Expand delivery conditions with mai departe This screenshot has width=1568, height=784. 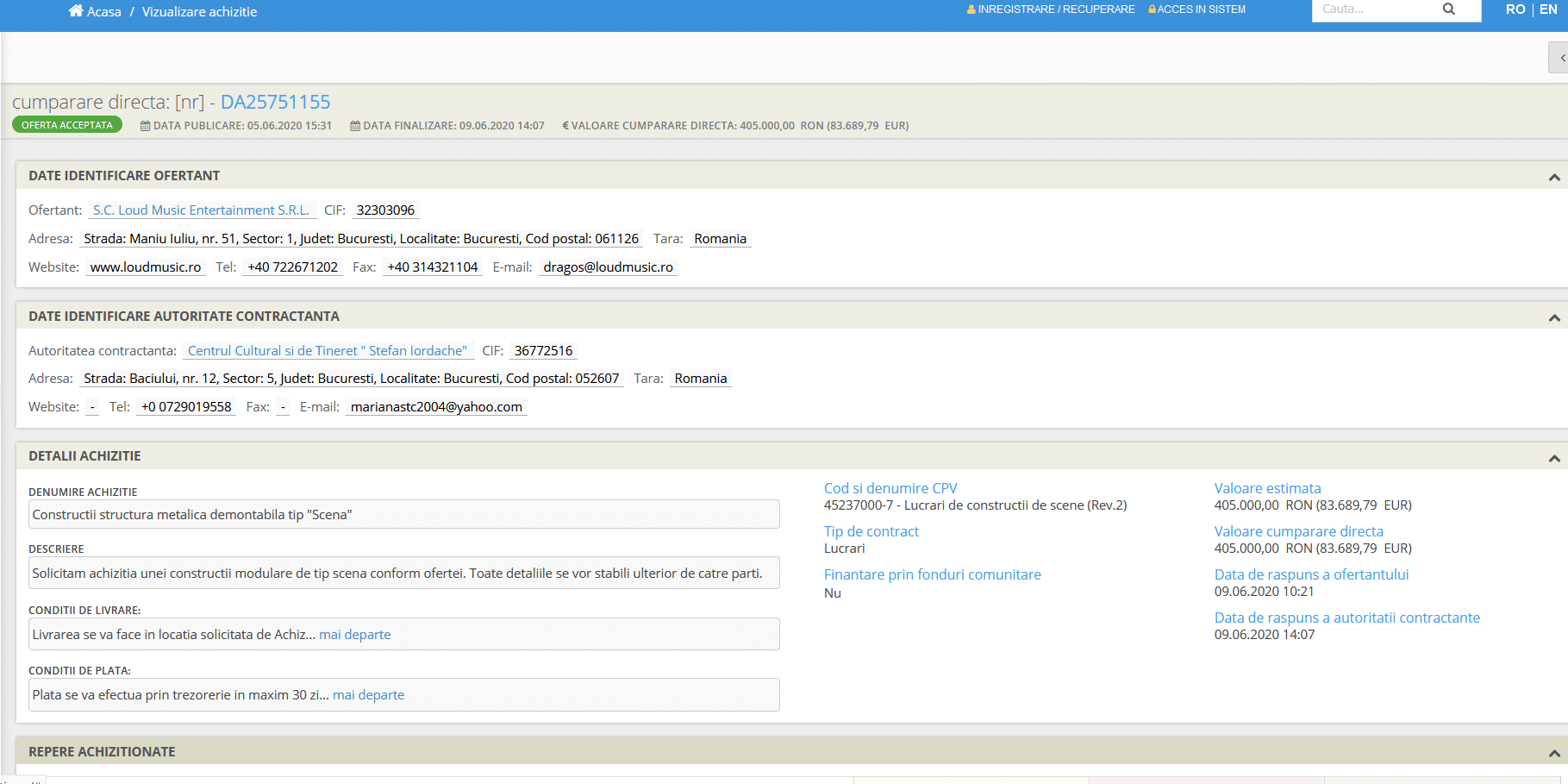coord(354,635)
